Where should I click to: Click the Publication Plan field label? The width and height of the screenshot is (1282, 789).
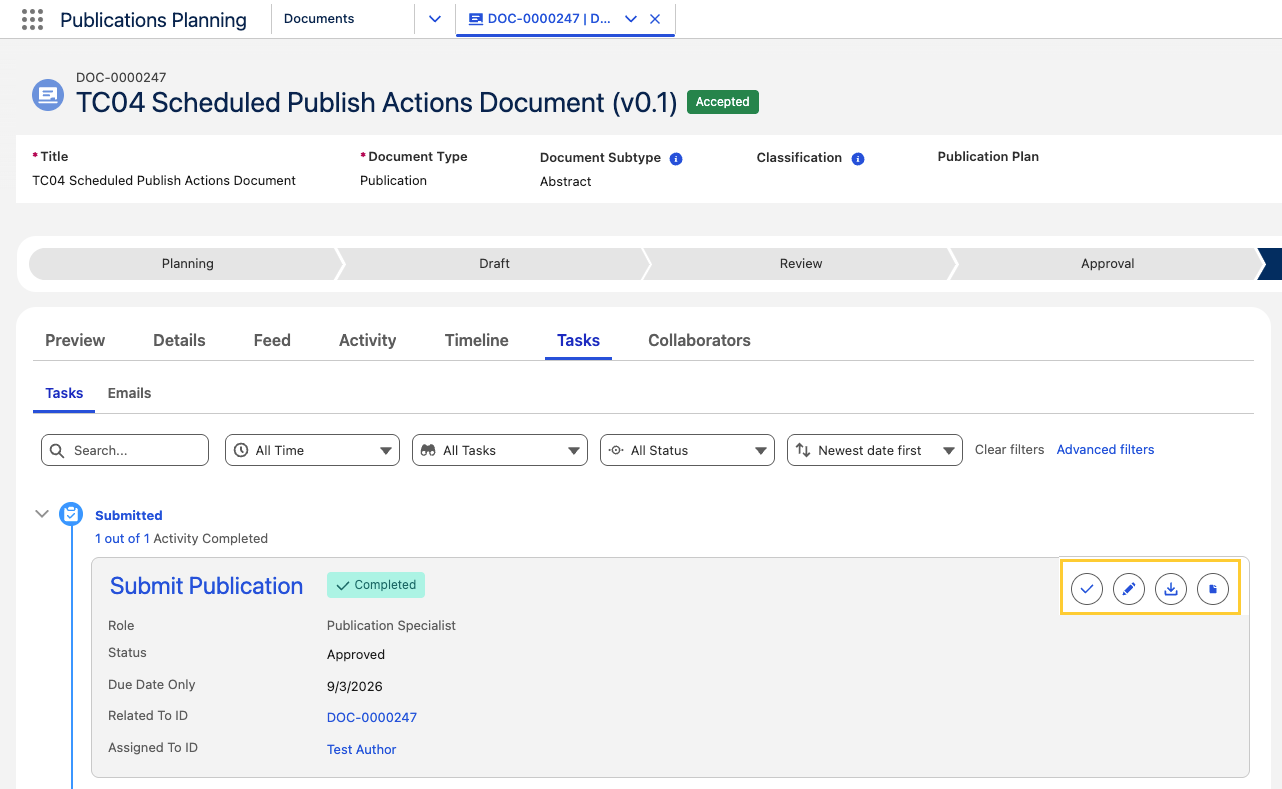[x=988, y=156]
